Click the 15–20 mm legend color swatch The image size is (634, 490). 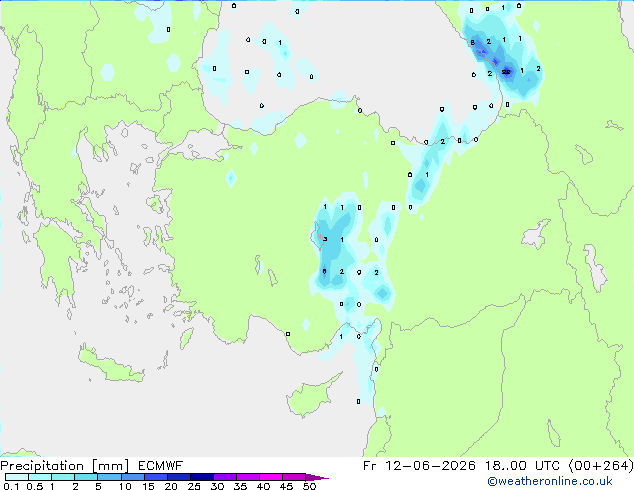(x=155, y=477)
